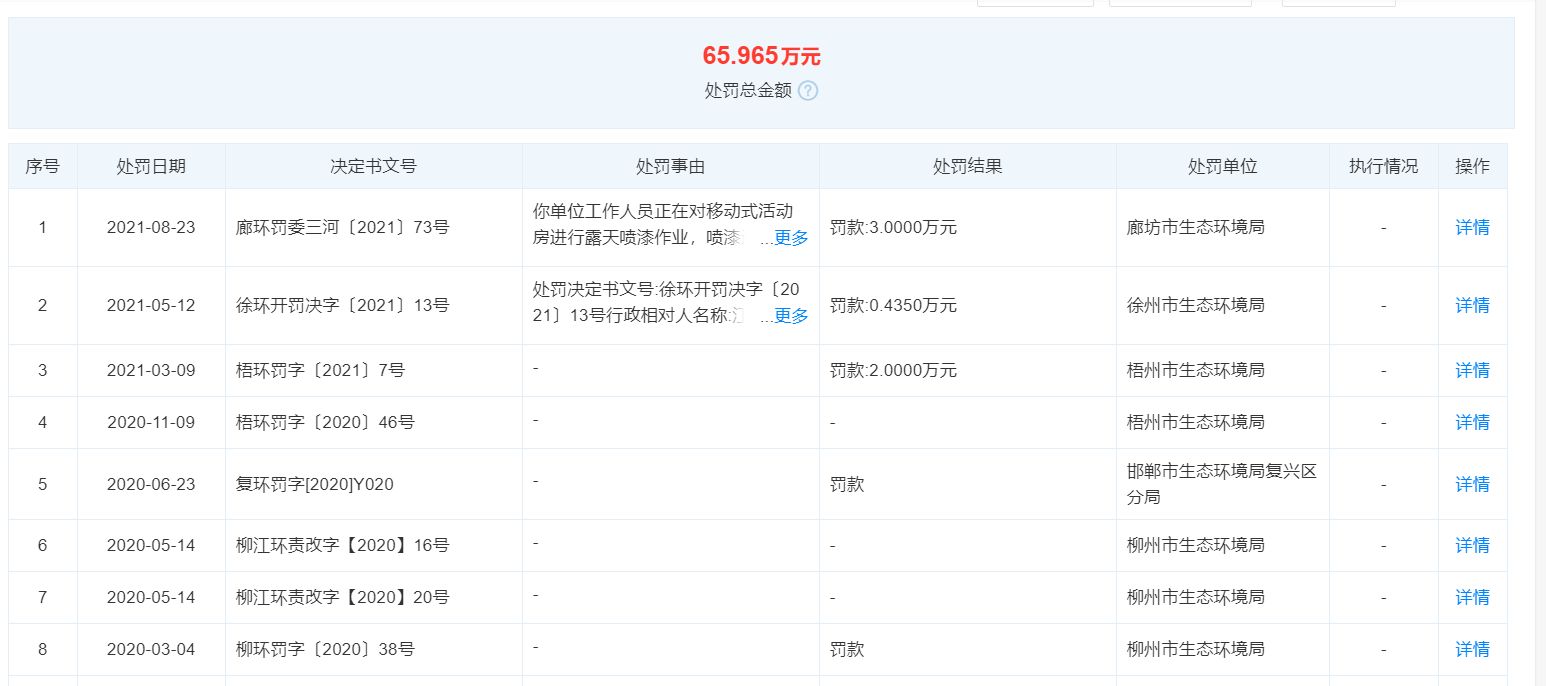Open 详情 for the 2021-05-12 徐州 penalty
The height and width of the screenshot is (686, 1546).
click(1471, 306)
